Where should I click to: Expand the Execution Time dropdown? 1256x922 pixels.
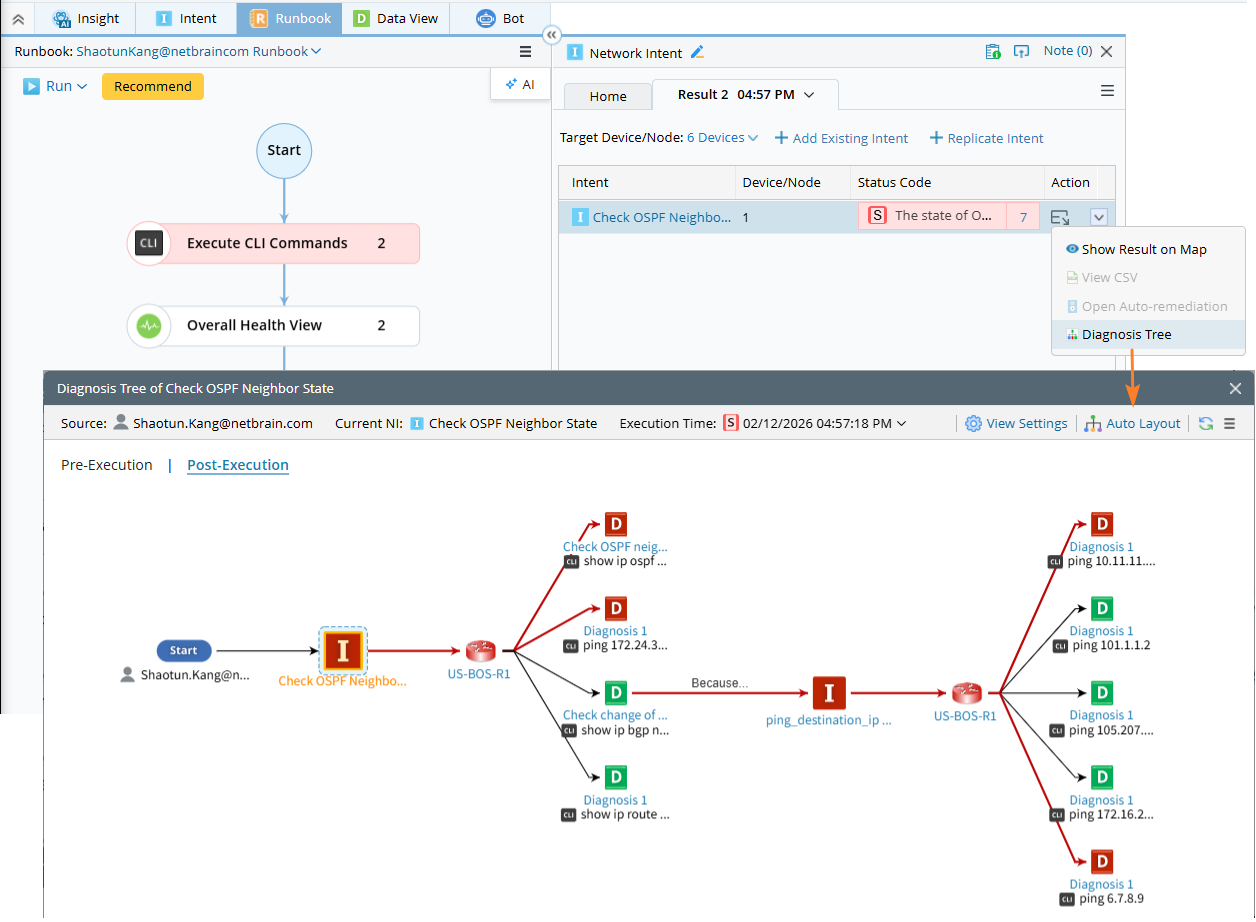901,424
